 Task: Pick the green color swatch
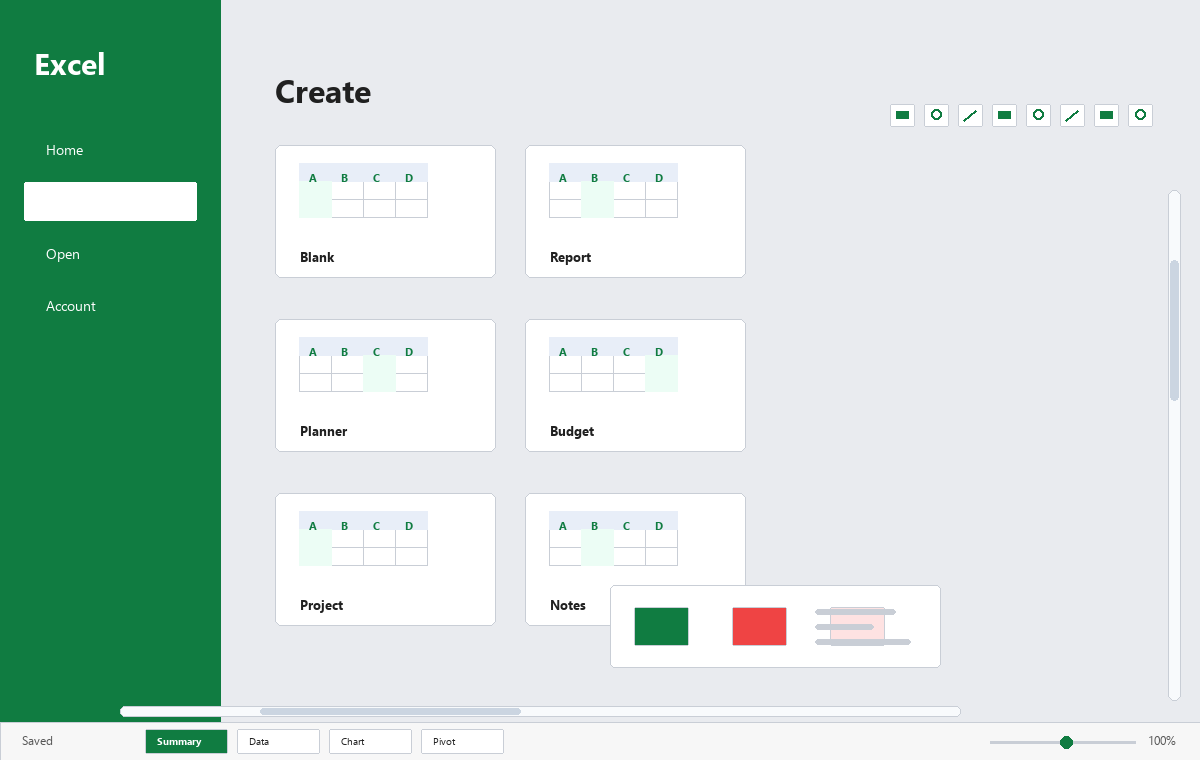click(661, 626)
